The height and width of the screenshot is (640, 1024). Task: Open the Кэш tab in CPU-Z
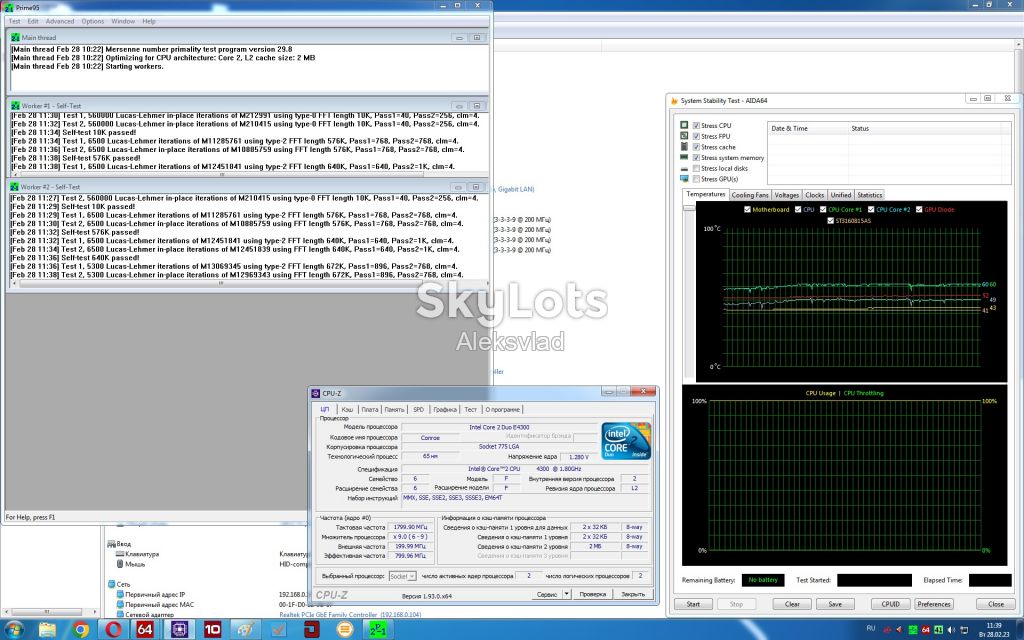click(x=347, y=409)
